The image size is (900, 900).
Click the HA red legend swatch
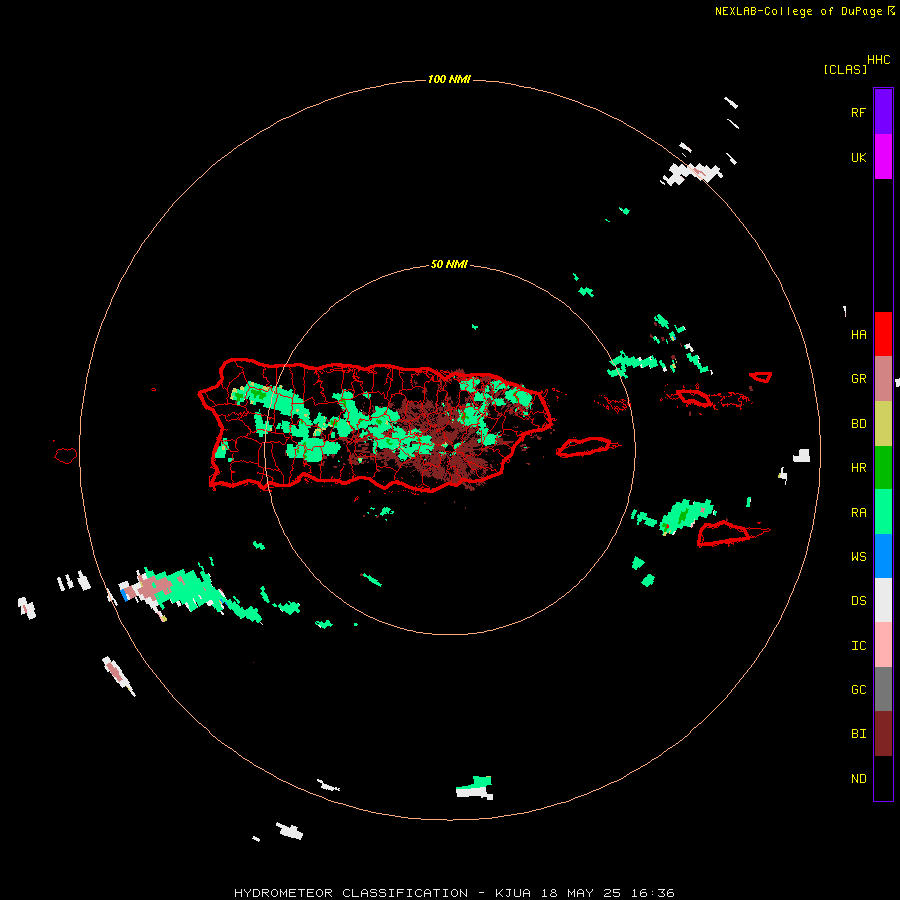[883, 334]
